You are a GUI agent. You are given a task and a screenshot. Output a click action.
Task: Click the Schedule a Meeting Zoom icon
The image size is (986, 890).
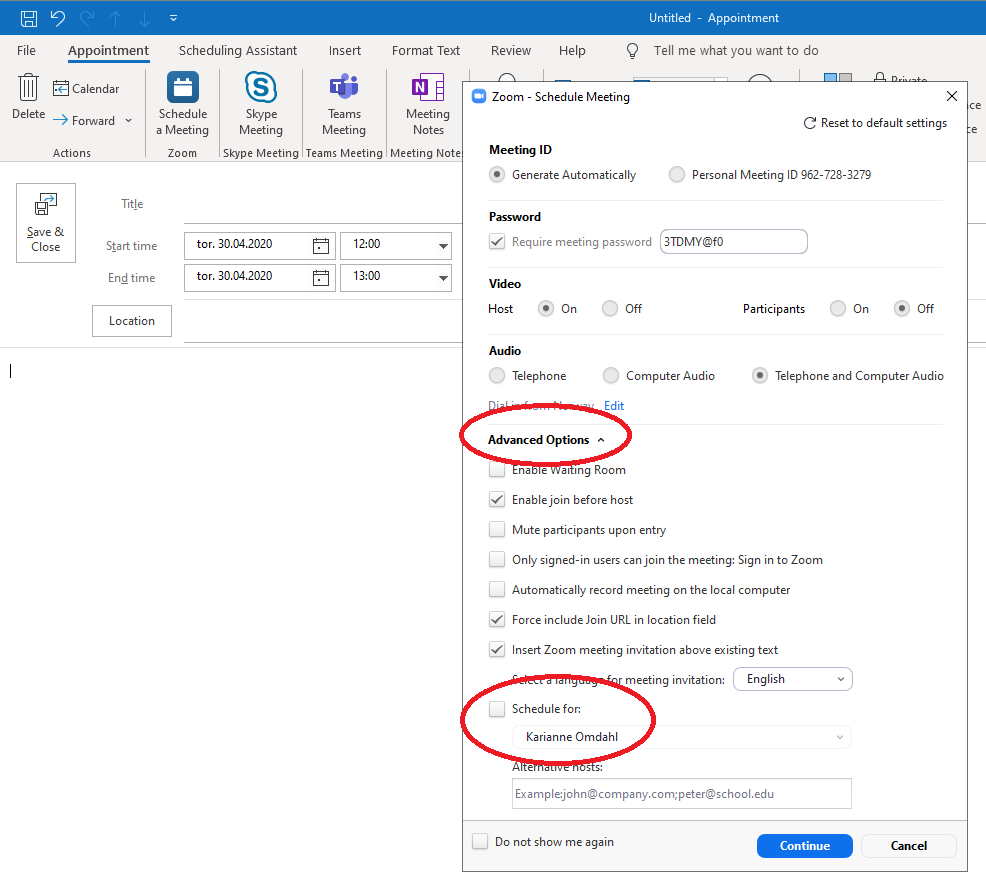[x=182, y=90]
